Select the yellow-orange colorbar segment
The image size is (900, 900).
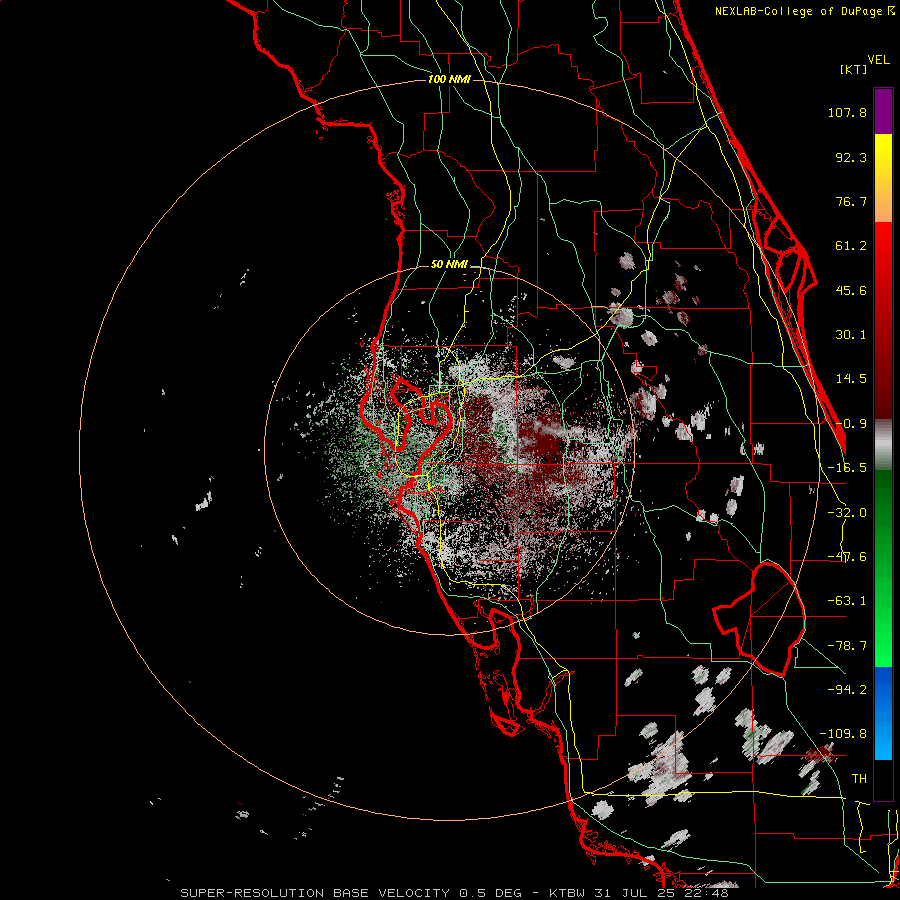pos(883,178)
